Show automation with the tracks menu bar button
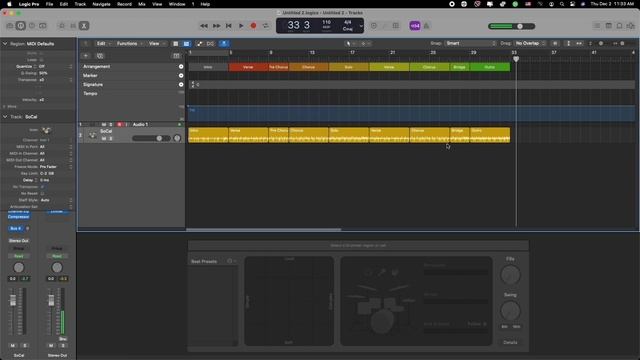Screen dimensions: 640x360 200,44
